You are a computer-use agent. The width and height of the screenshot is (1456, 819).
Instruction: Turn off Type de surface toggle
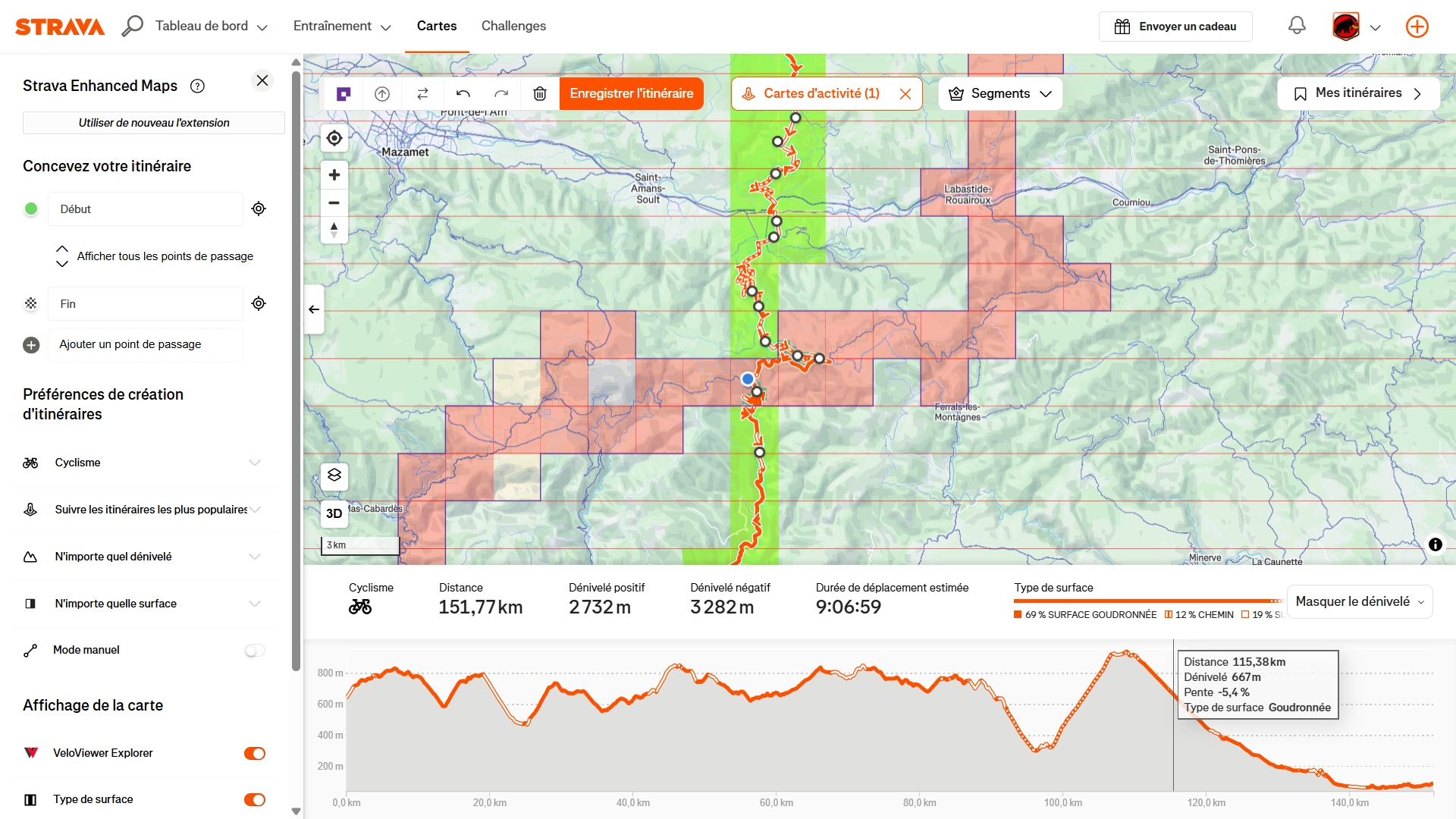255,799
